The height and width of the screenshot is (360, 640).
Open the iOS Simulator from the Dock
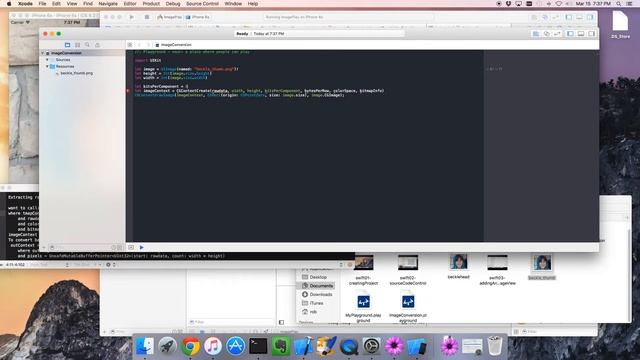pyautogui.click(x=417, y=346)
